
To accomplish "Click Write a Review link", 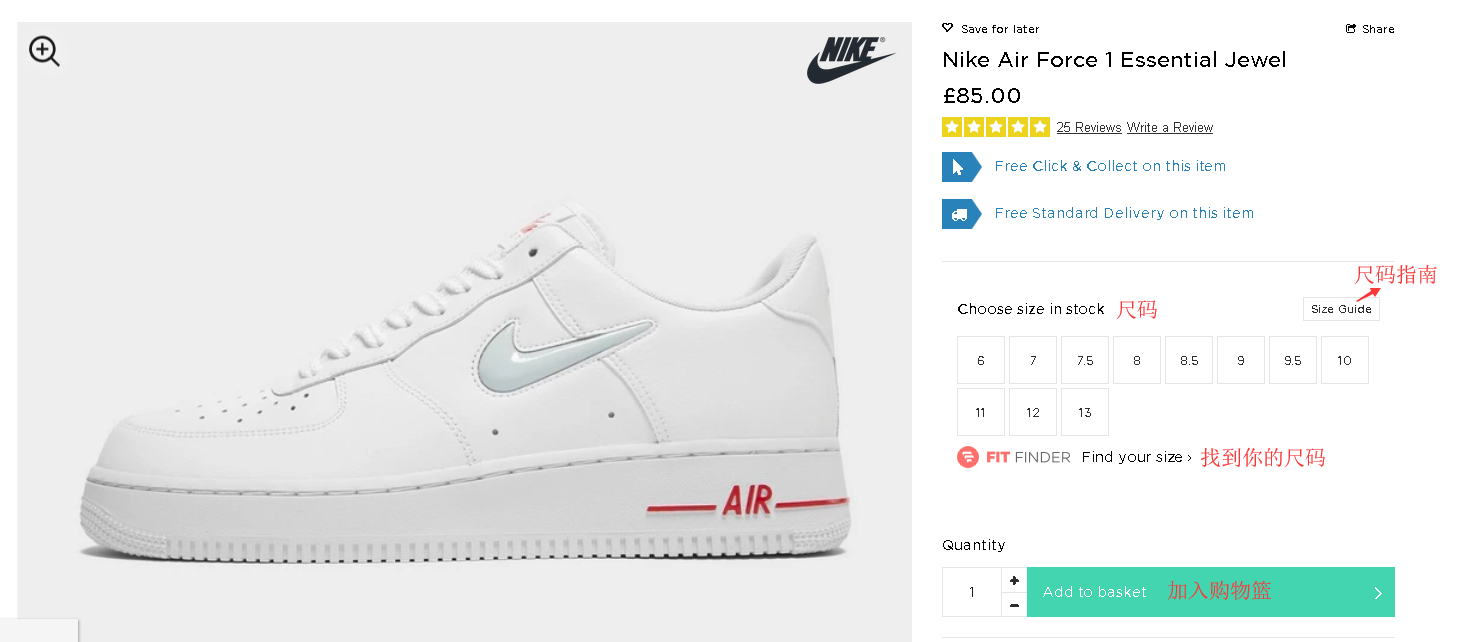I will [x=1170, y=128].
